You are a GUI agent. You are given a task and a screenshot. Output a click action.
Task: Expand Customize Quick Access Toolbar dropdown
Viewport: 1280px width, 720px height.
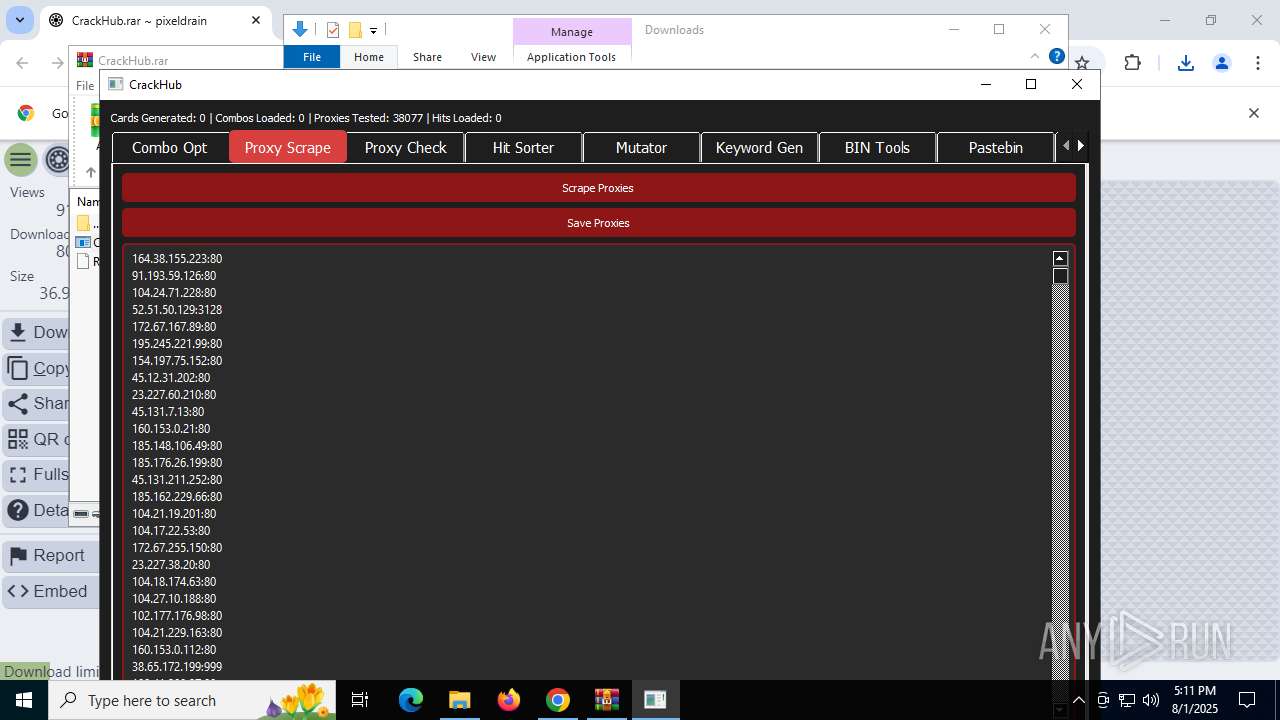point(373,31)
